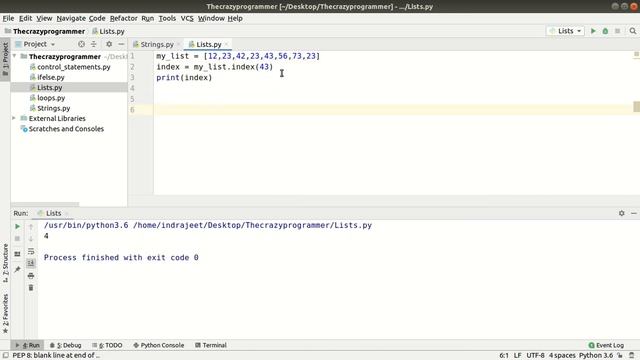Screen dimensions: 640x360
Task: Open the Edit menu
Action: (x=25, y=18)
